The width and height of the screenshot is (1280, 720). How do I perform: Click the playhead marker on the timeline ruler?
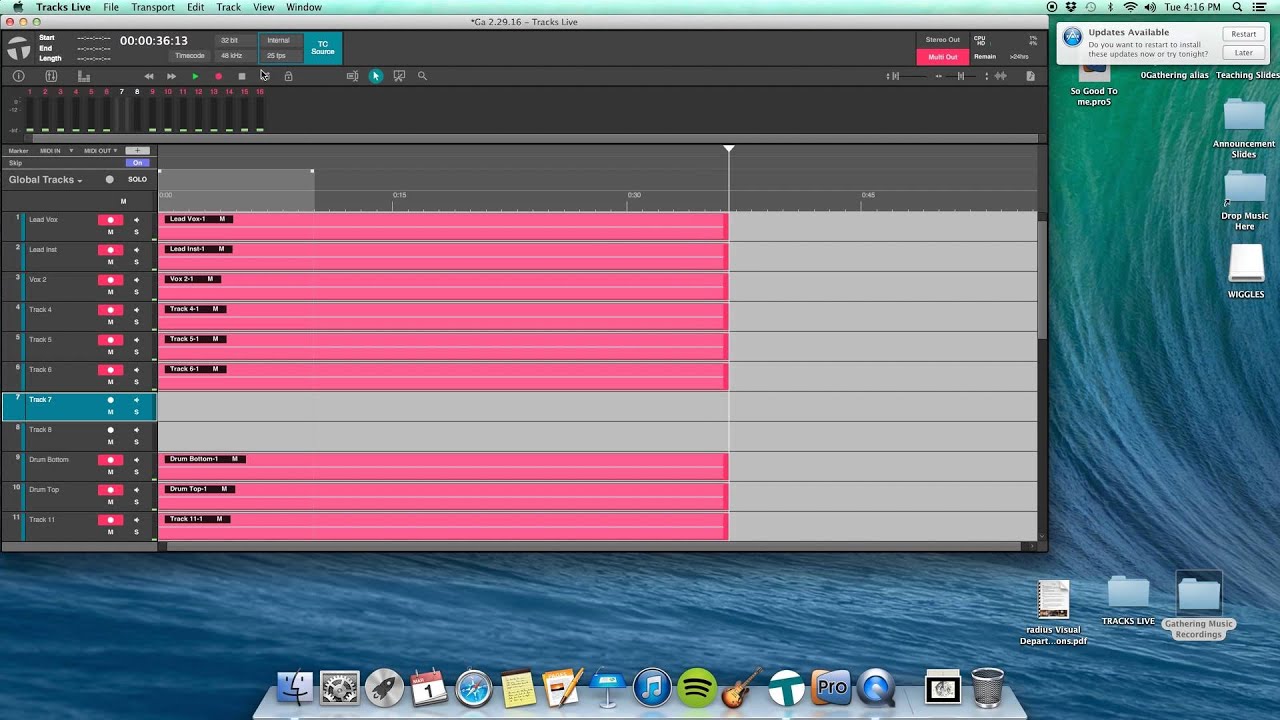tap(729, 149)
